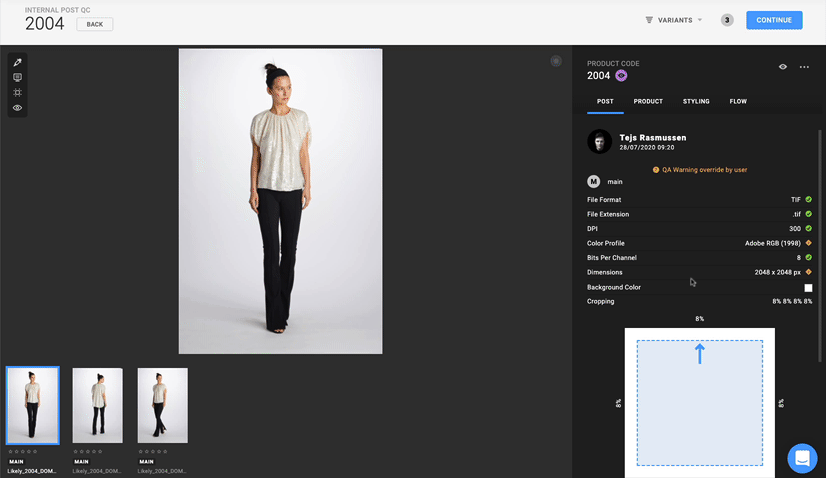Select the third side-view thumbnail
This screenshot has height=478, width=826.
[162, 405]
